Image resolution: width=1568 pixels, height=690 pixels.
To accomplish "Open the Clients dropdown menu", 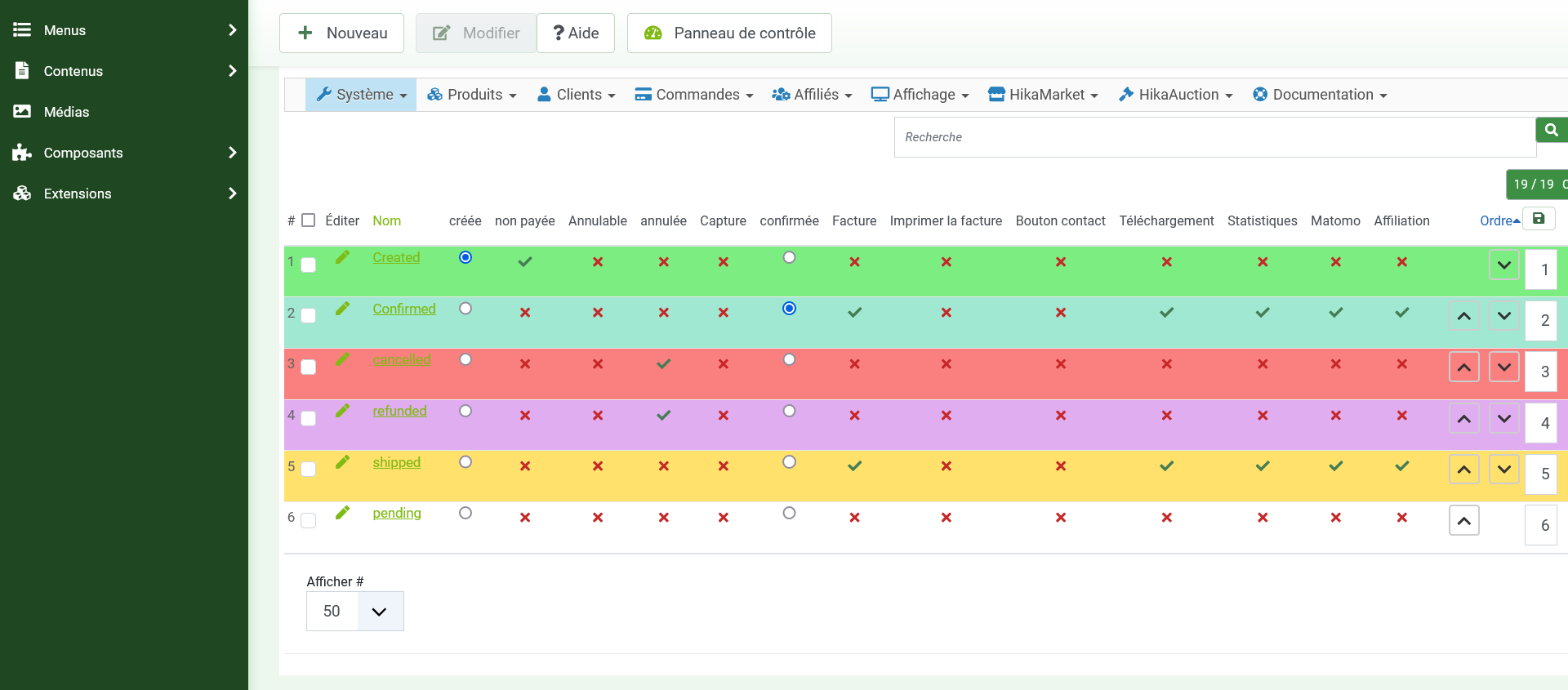I will pos(577,95).
